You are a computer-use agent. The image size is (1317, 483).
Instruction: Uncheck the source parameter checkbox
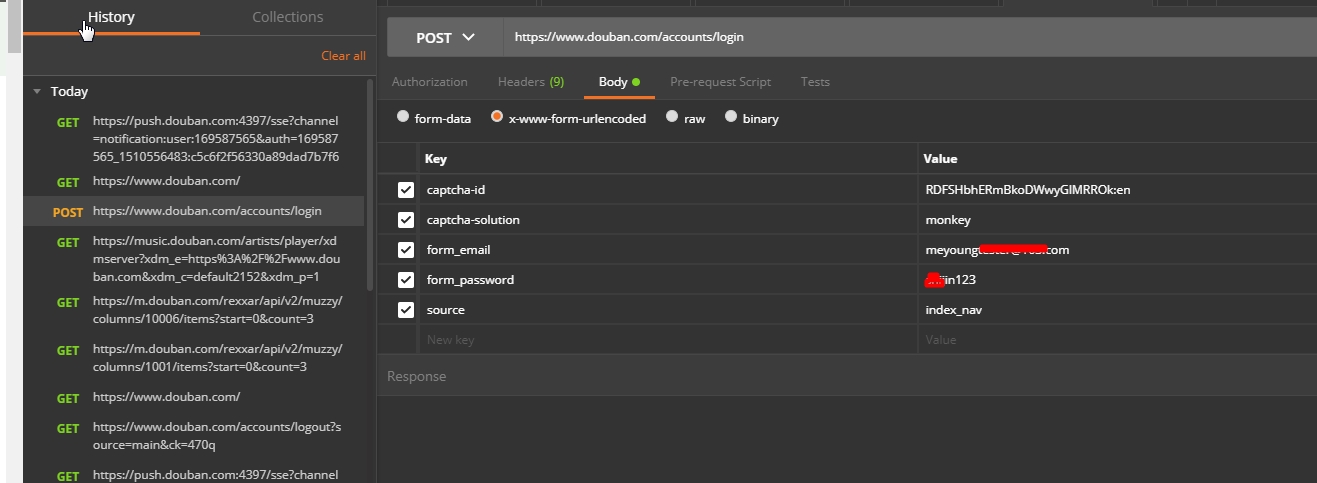[406, 310]
